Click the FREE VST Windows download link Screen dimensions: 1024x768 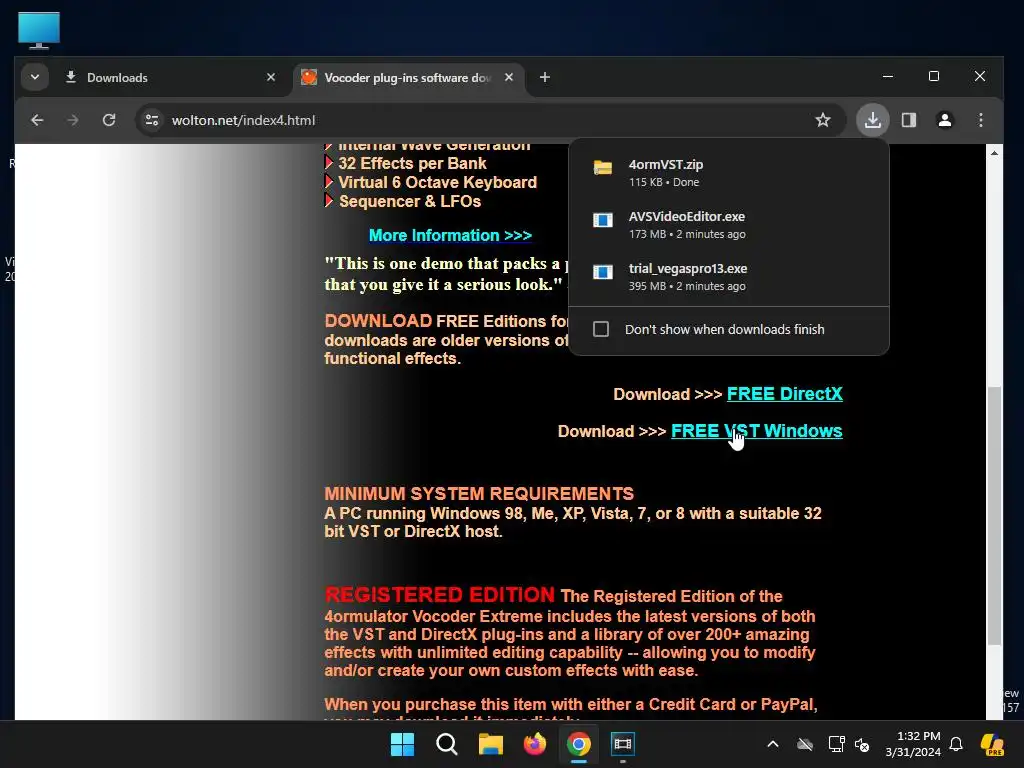click(x=756, y=431)
